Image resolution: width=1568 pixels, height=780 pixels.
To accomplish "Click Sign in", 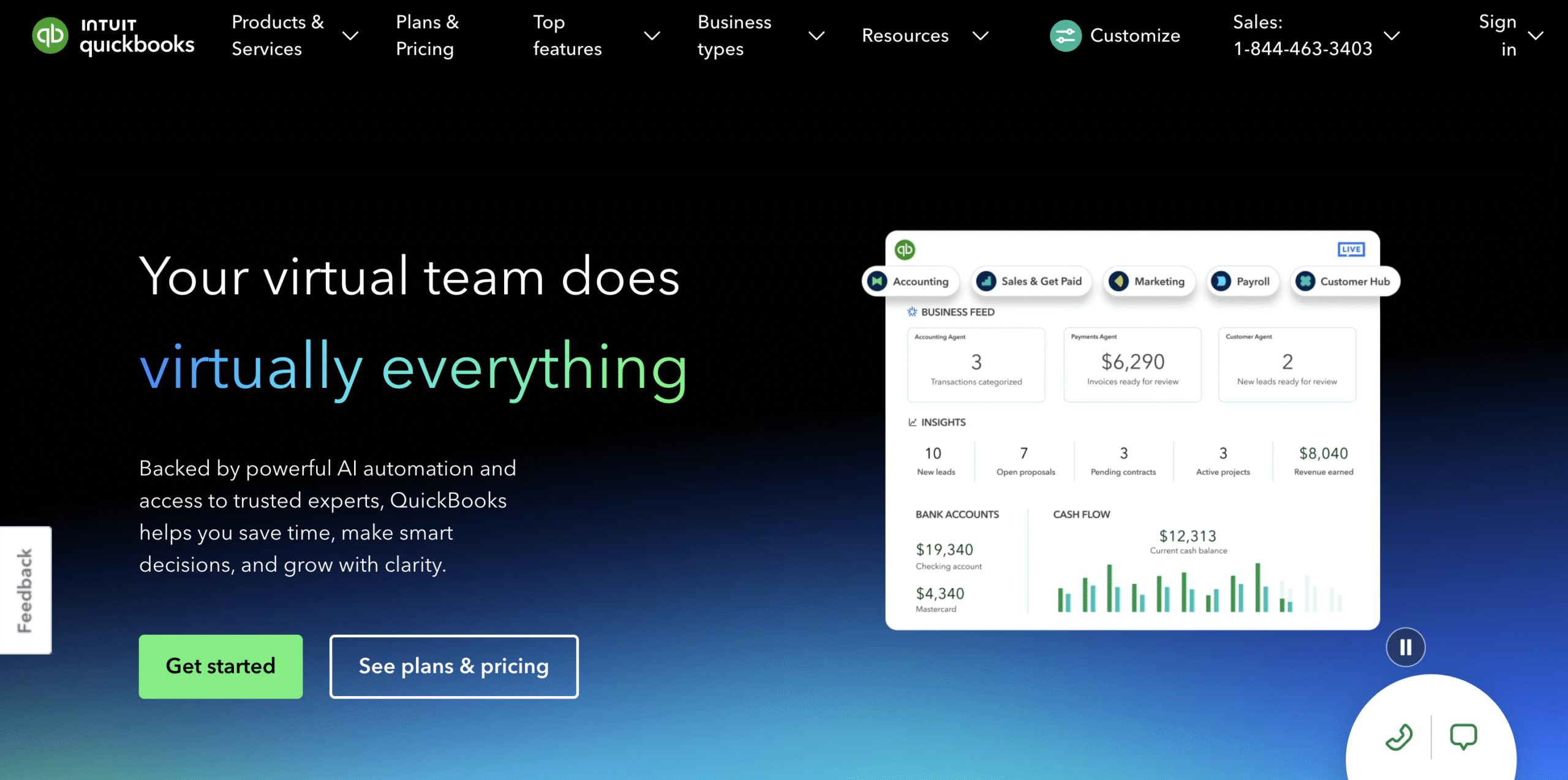I will coord(1498,36).
